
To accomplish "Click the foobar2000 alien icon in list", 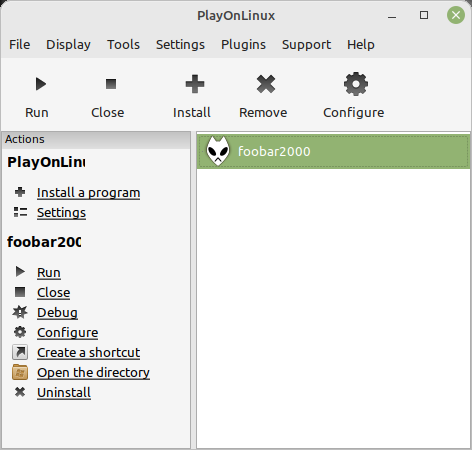I will point(218,151).
